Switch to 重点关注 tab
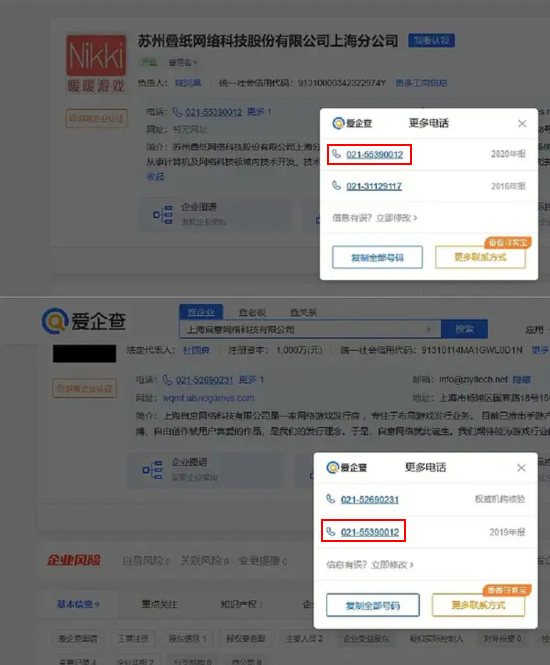This screenshot has width=550, height=665. [159, 604]
